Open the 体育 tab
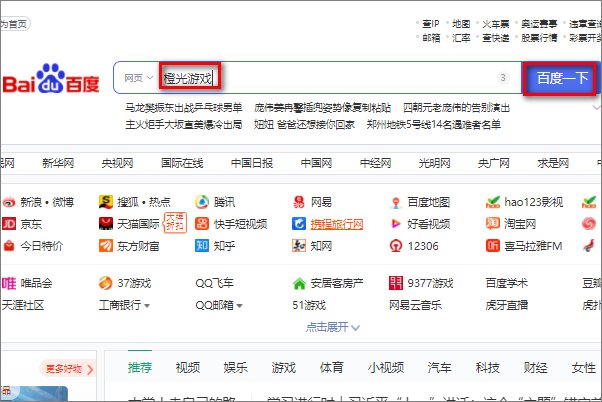This screenshot has width=602, height=402. [332, 367]
